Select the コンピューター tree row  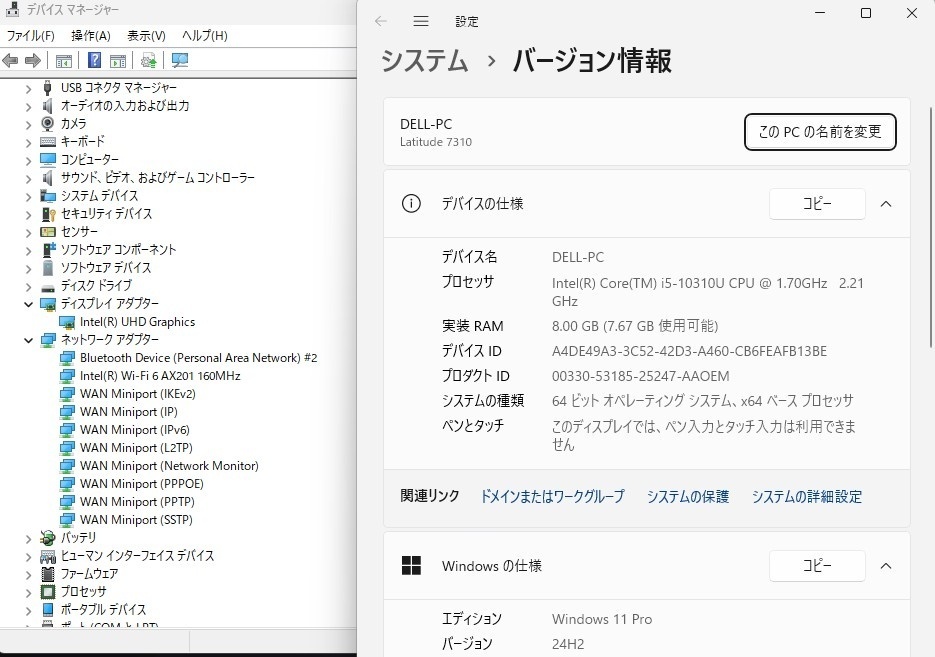89,160
